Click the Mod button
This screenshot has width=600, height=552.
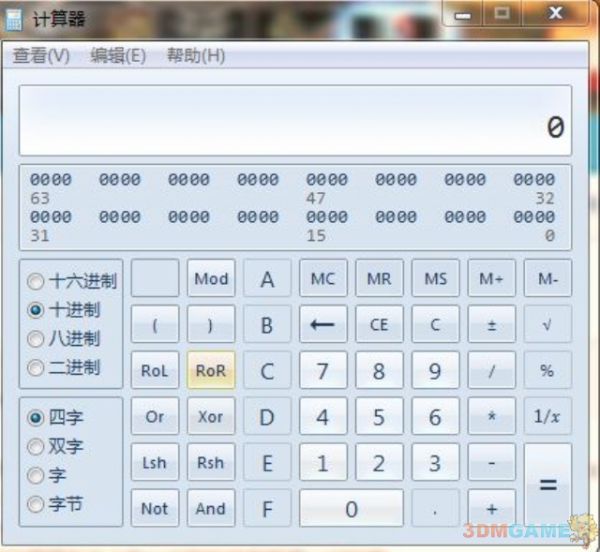(211, 279)
